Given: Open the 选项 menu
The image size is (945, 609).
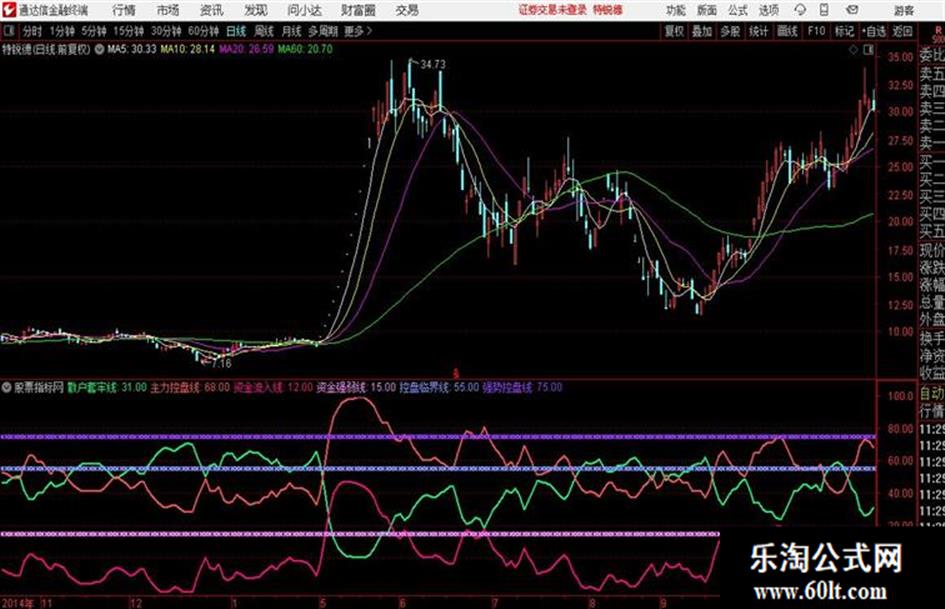Looking at the screenshot, I should coord(768,10).
